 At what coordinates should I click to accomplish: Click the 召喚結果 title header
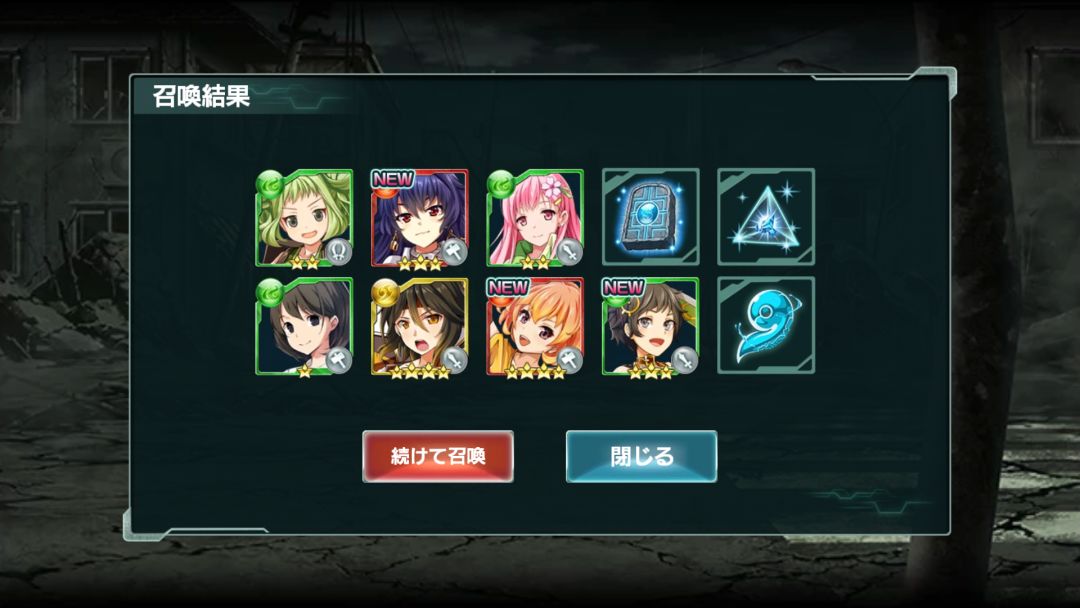click(x=201, y=96)
